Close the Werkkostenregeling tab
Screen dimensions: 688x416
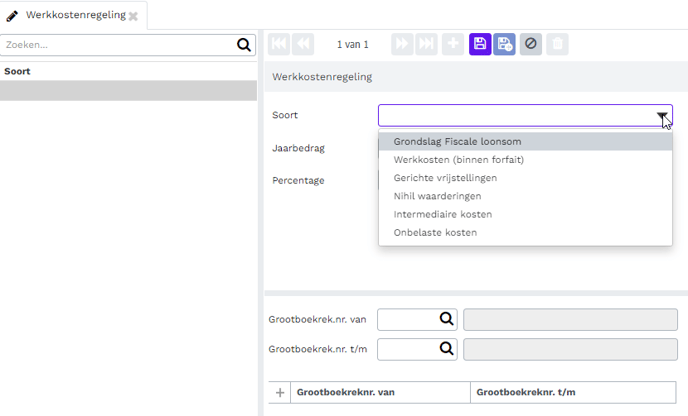coord(133,16)
